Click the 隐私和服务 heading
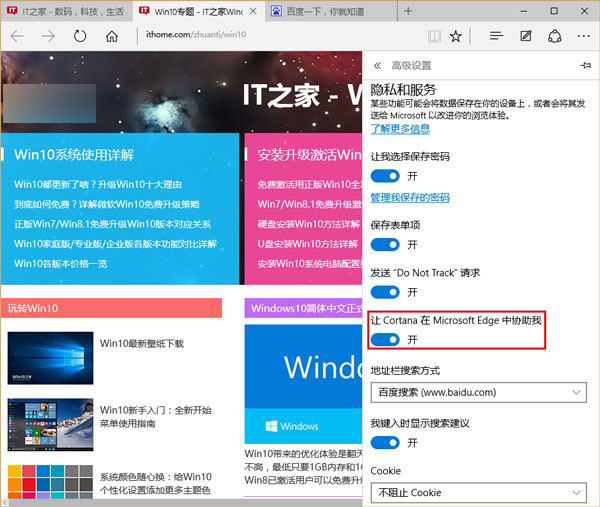This screenshot has width=600, height=507. coord(403,90)
